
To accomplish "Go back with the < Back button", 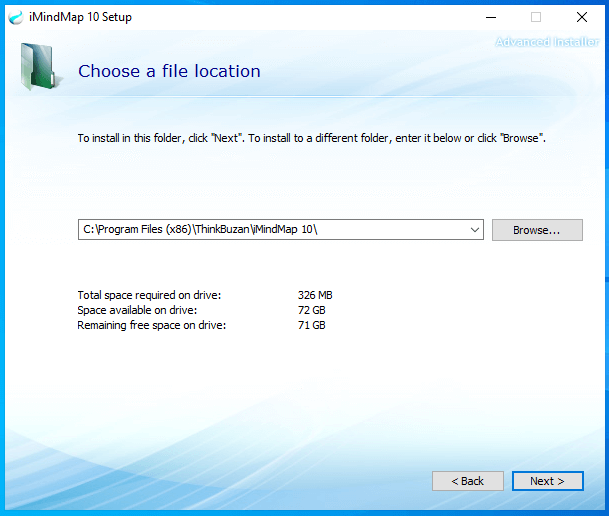I will [468, 481].
